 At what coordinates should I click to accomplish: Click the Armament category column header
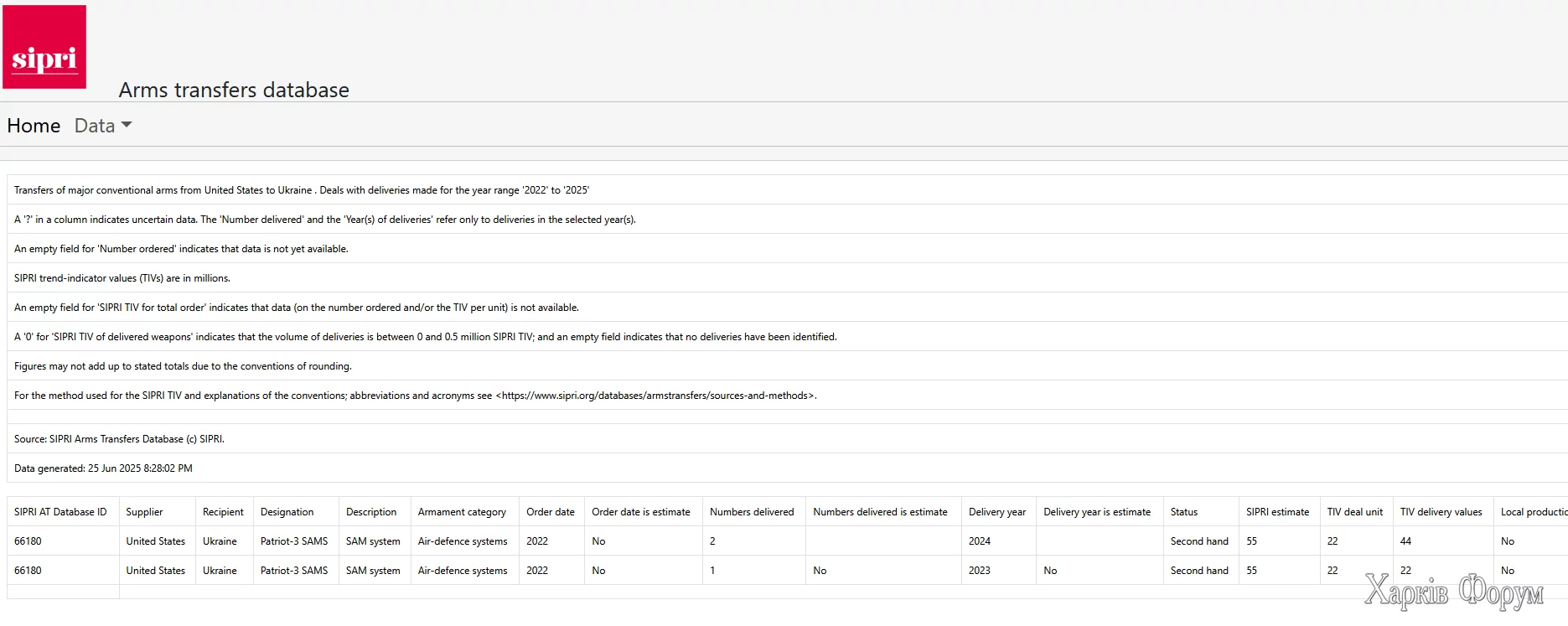pos(462,512)
